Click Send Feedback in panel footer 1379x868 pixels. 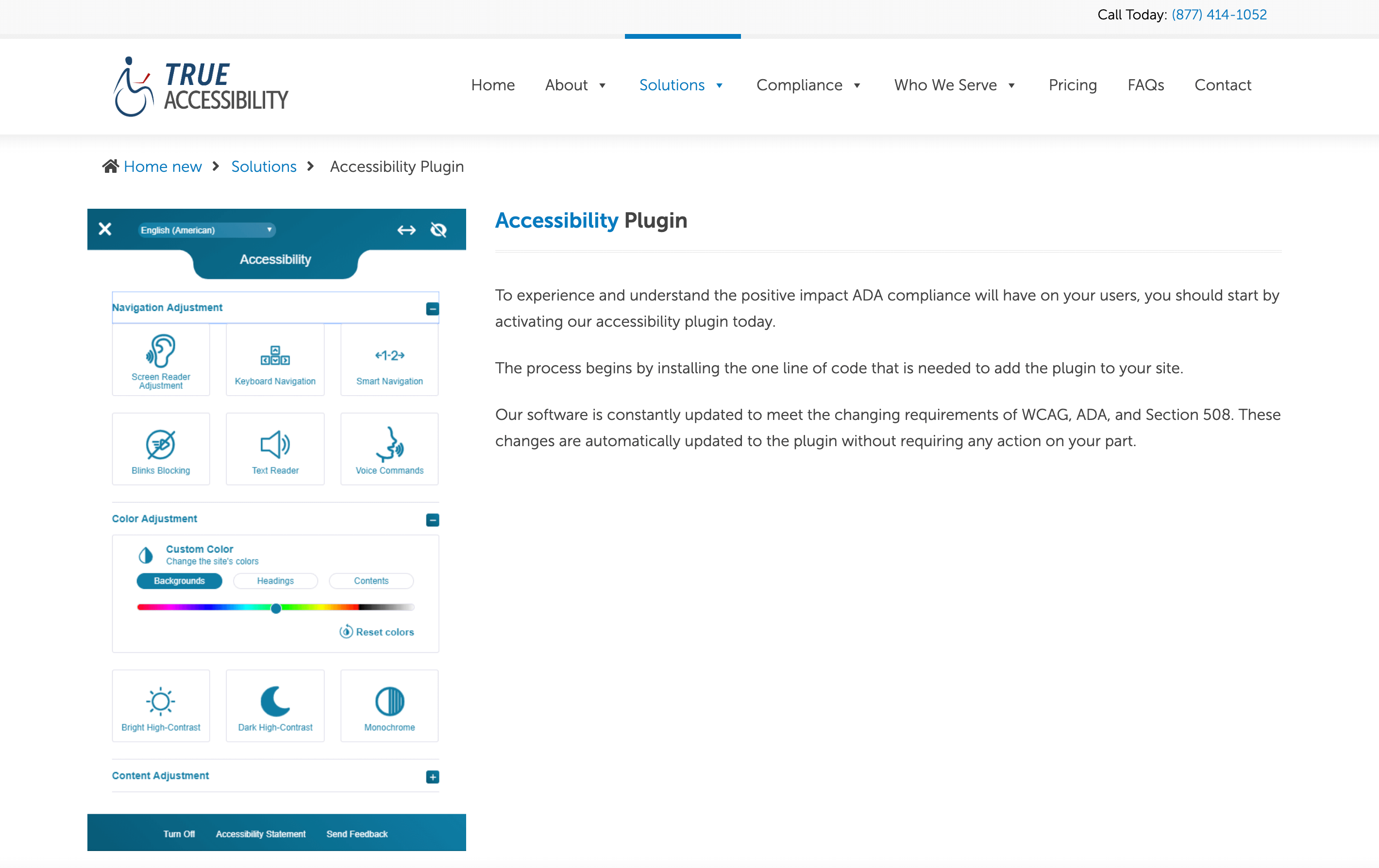357,834
